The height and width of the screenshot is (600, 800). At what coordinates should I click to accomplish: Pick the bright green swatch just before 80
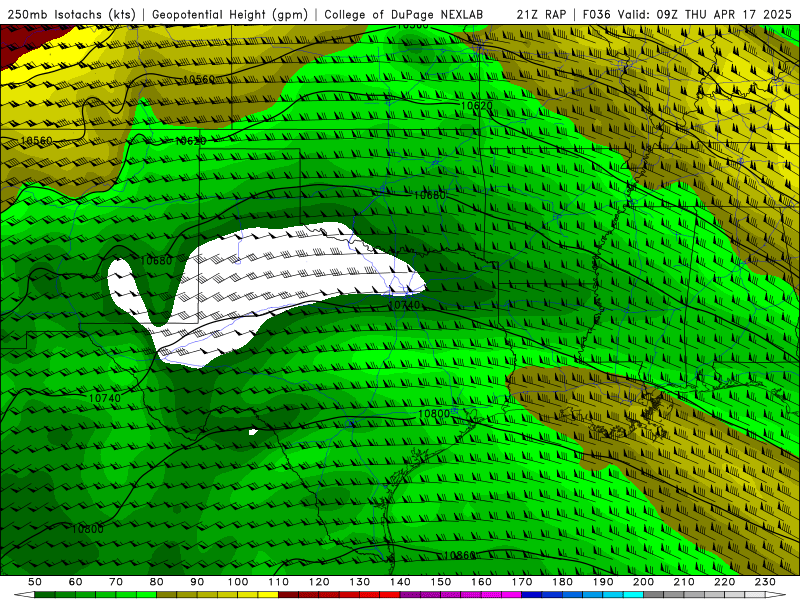pyautogui.click(x=146, y=594)
